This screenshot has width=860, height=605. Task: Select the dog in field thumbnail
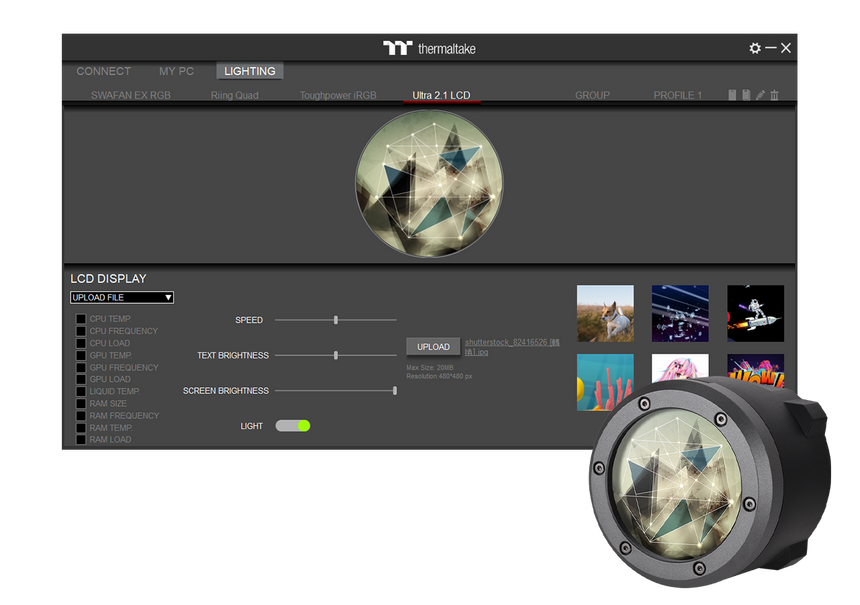605,313
